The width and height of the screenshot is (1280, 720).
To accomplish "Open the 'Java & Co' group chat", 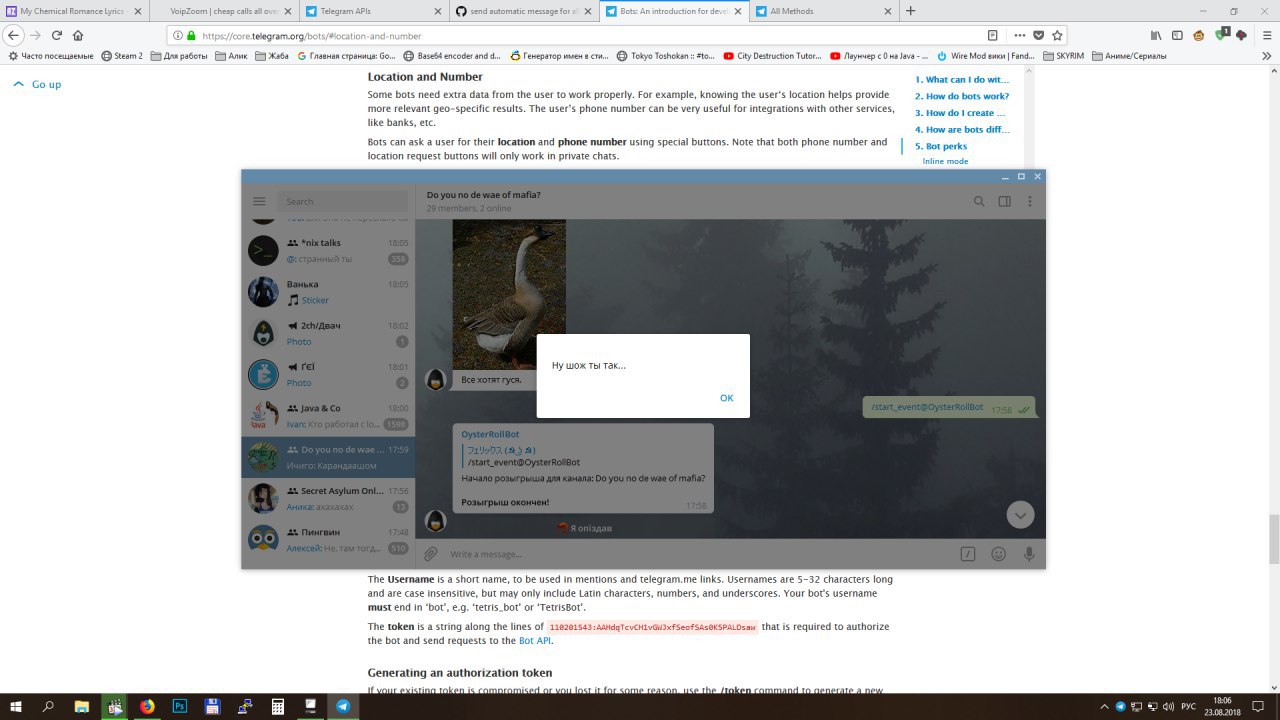I will tap(328, 415).
